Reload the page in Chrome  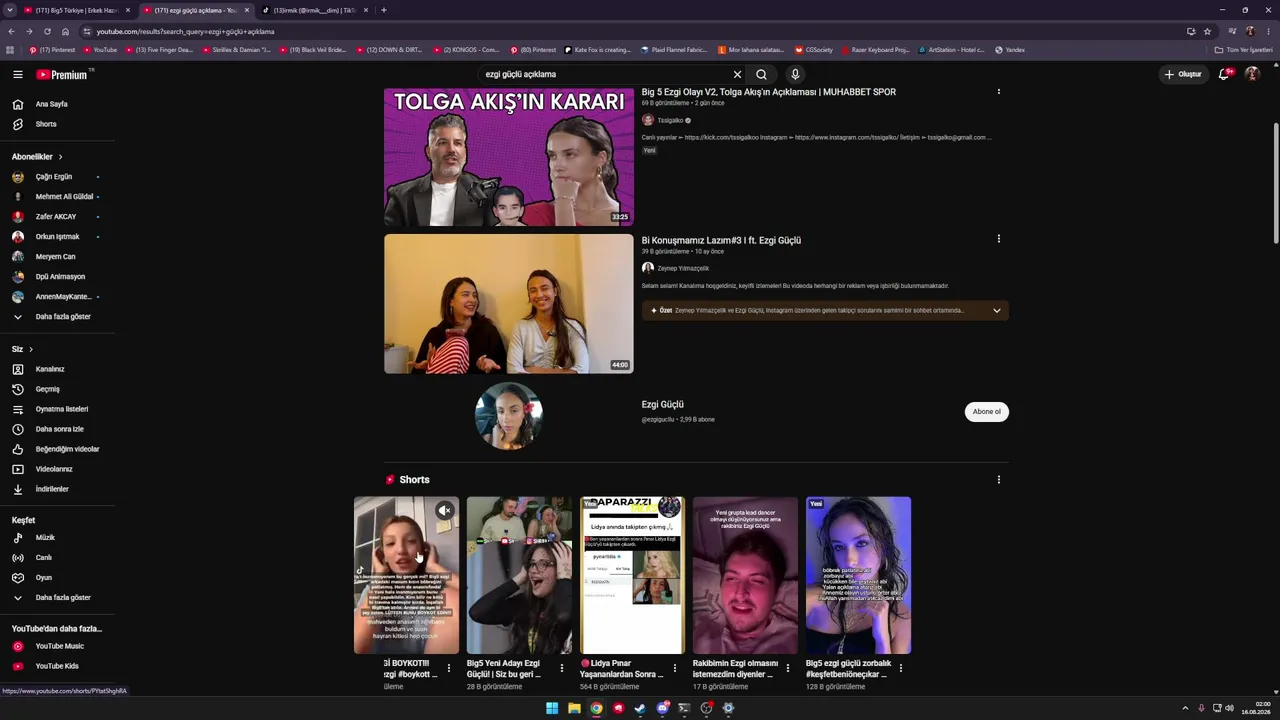(x=47, y=31)
